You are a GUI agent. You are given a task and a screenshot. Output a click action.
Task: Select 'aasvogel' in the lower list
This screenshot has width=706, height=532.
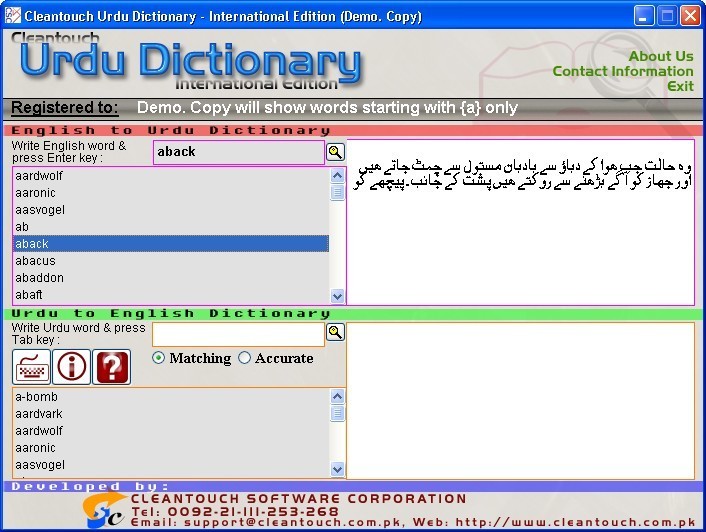coord(171,465)
